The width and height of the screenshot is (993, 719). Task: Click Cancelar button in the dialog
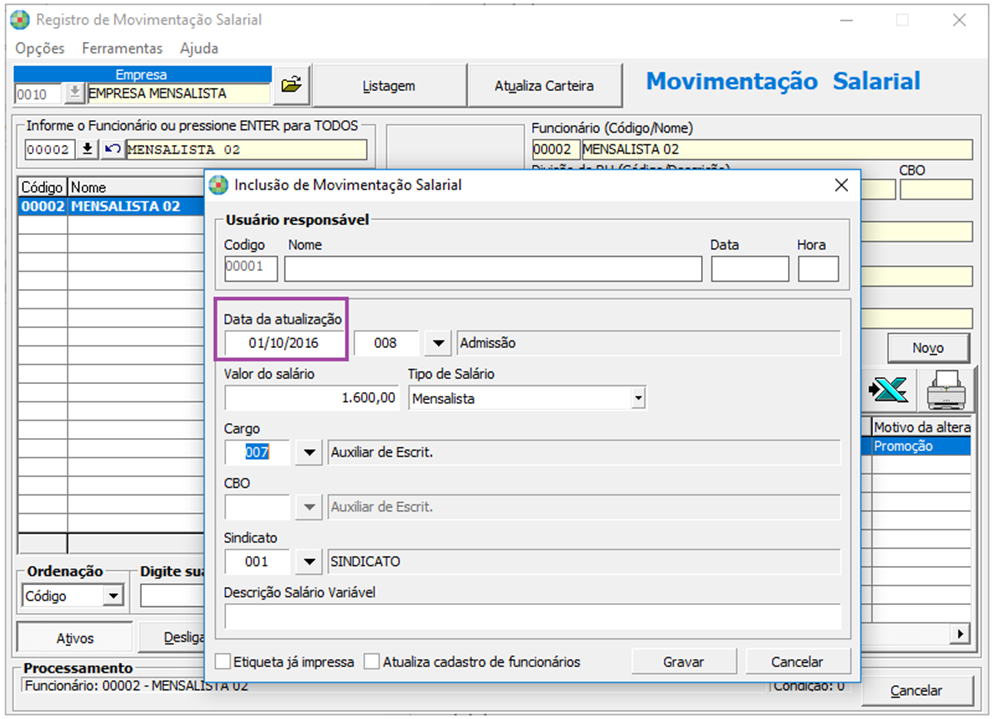[797, 662]
